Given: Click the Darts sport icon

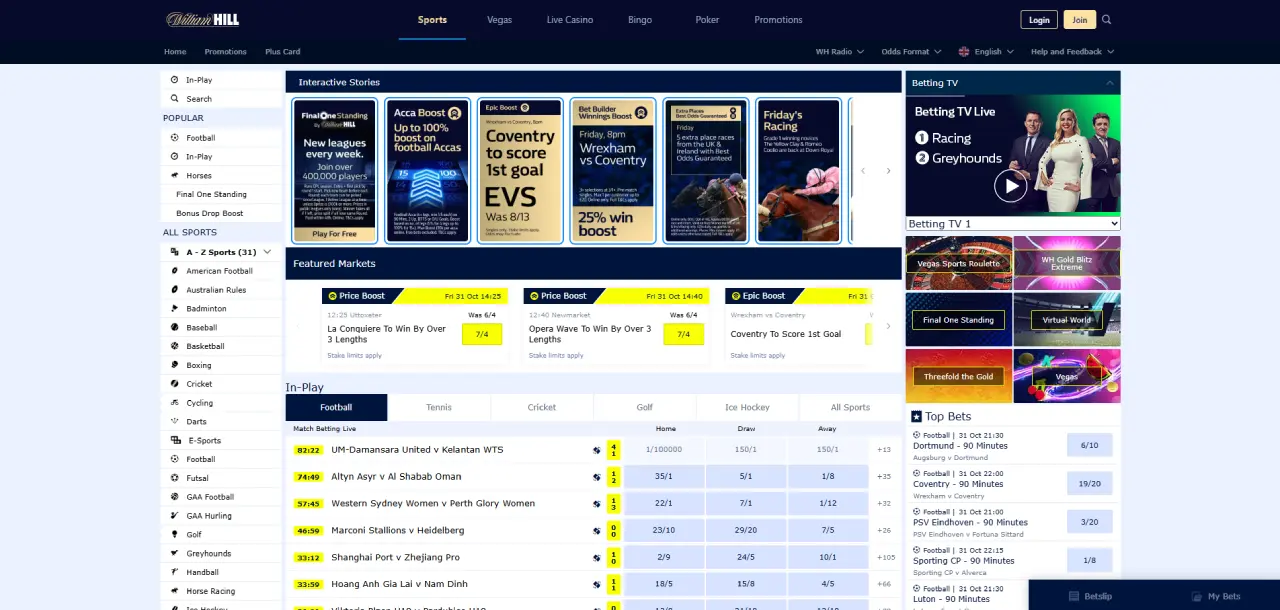Looking at the screenshot, I should pyautogui.click(x=175, y=422).
